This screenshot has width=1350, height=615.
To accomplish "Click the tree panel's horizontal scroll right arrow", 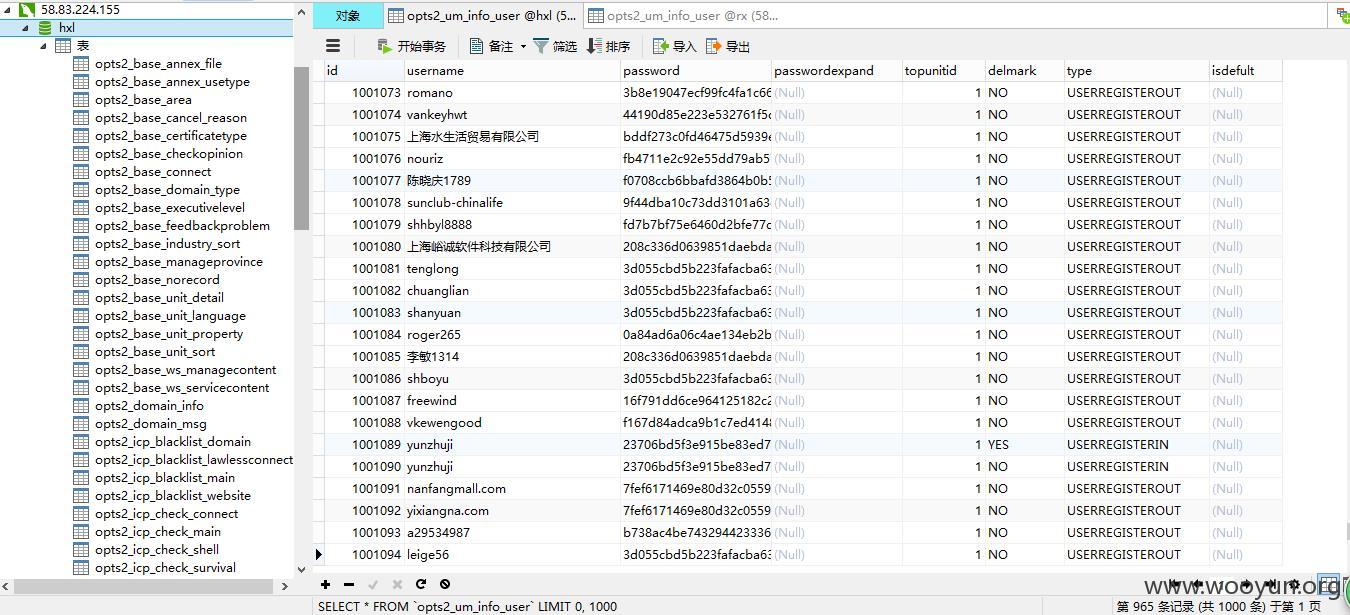I will click(x=285, y=587).
